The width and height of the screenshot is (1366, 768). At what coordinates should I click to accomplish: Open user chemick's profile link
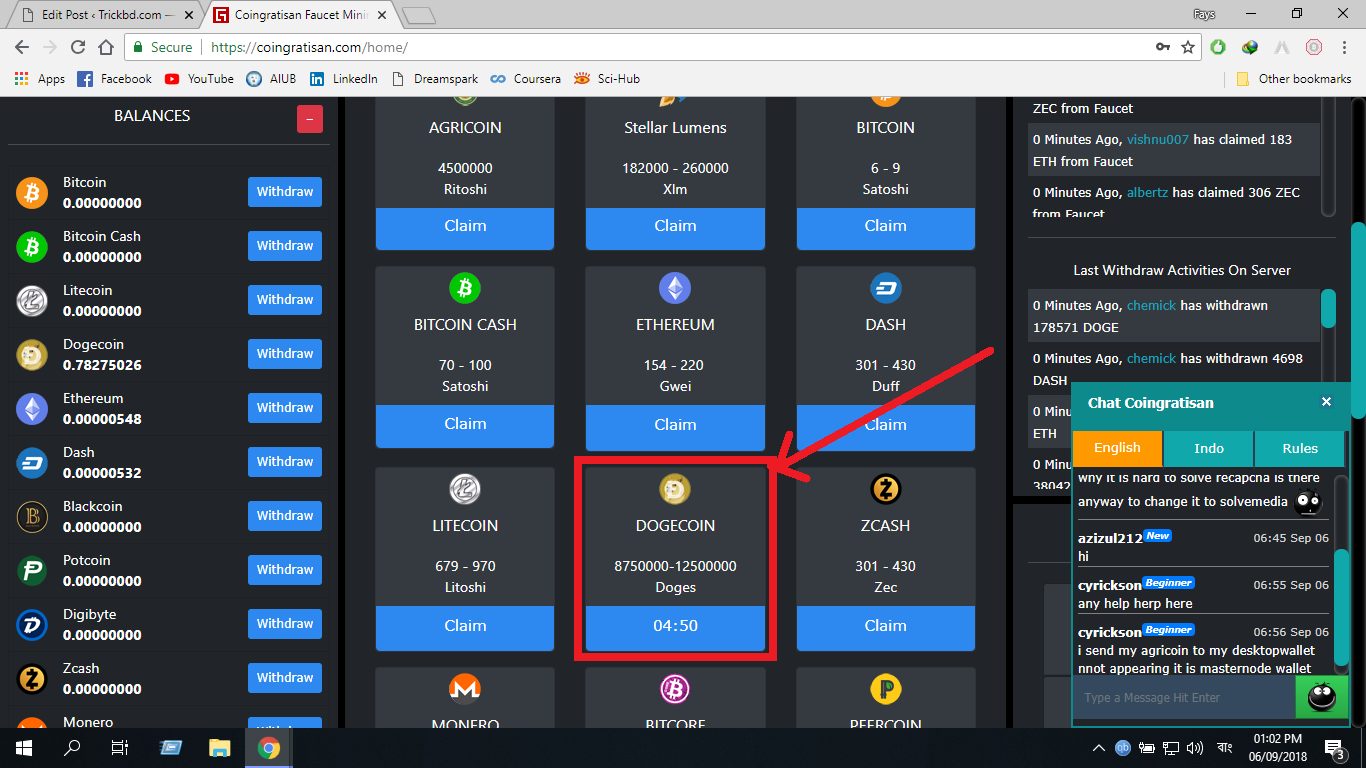[1151, 305]
